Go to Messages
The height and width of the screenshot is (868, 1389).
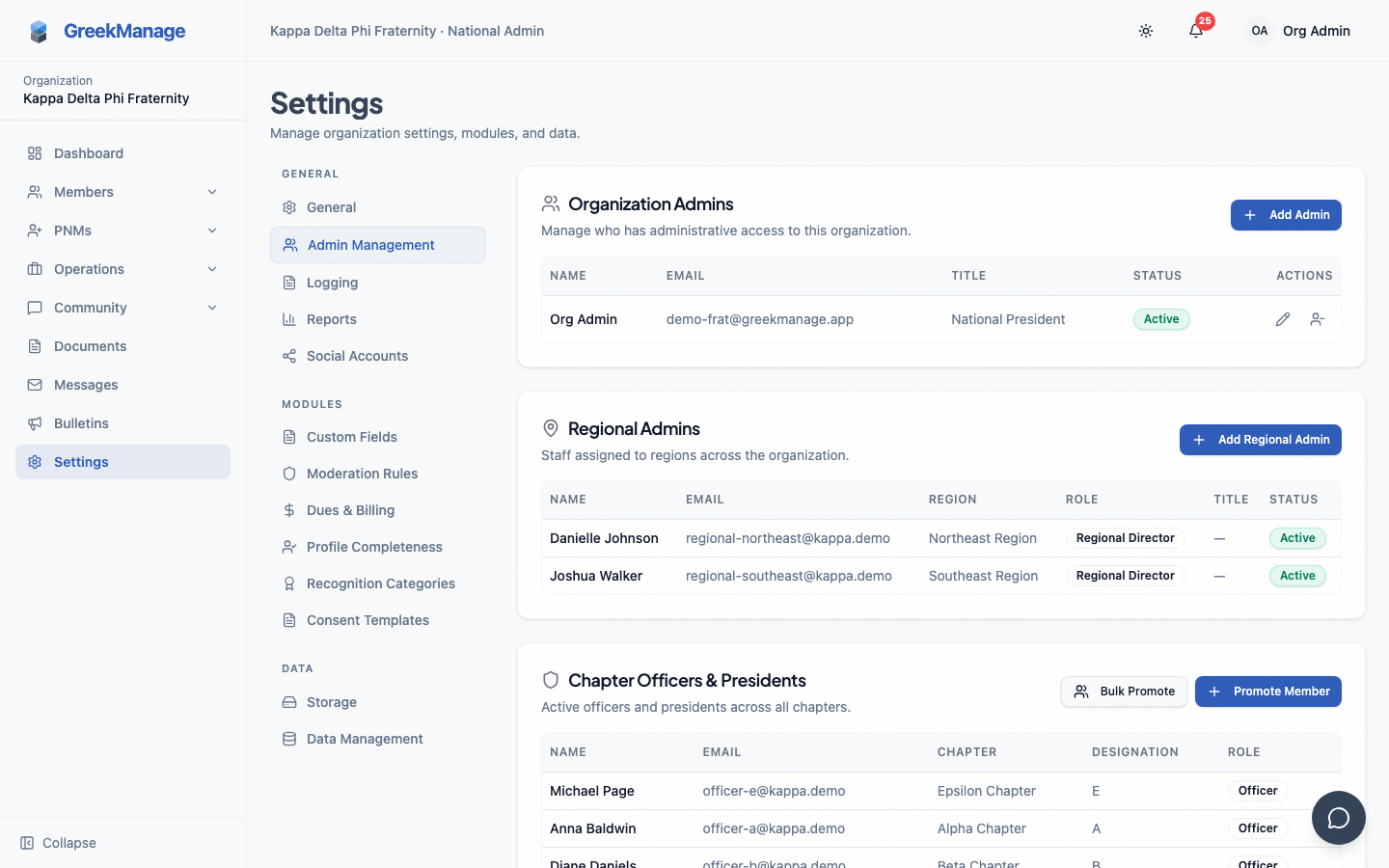click(x=123, y=385)
